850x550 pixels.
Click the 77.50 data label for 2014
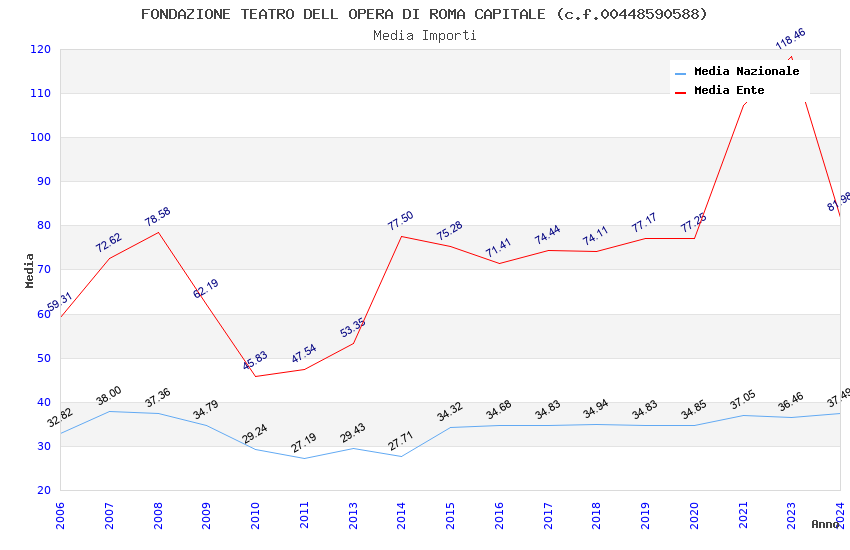pos(401,221)
